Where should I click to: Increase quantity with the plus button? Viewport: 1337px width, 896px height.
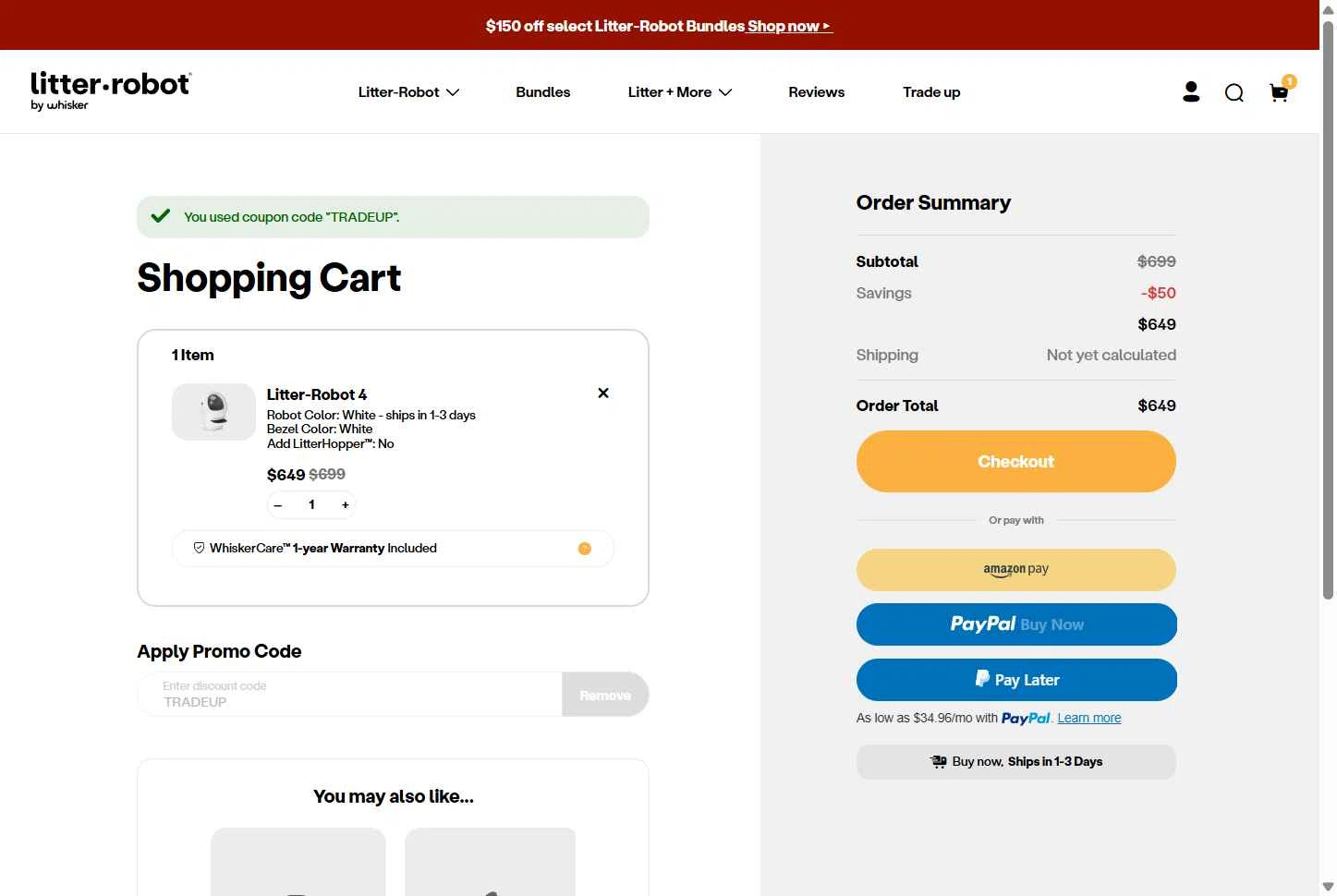click(346, 504)
